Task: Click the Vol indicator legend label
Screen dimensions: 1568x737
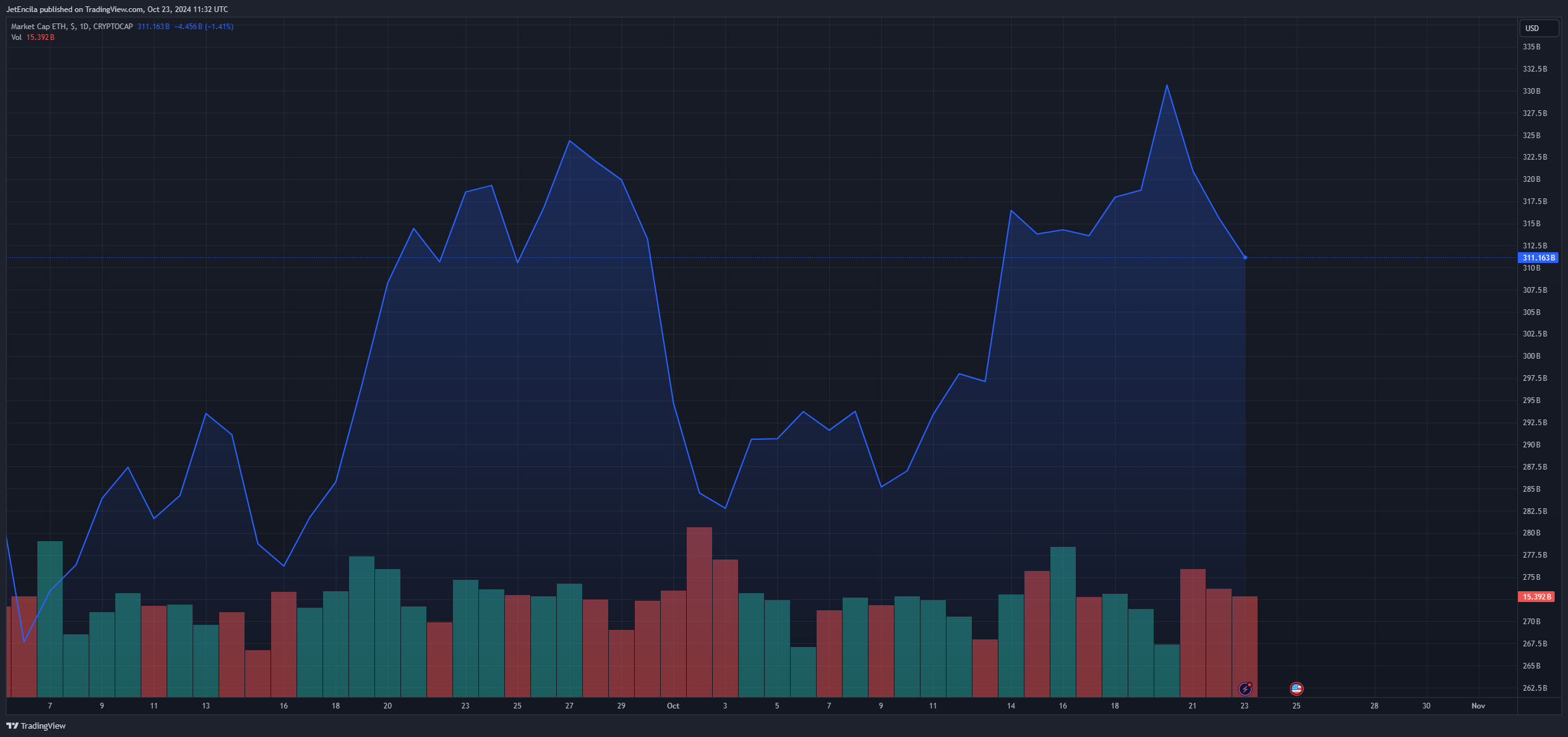Action: [x=16, y=37]
